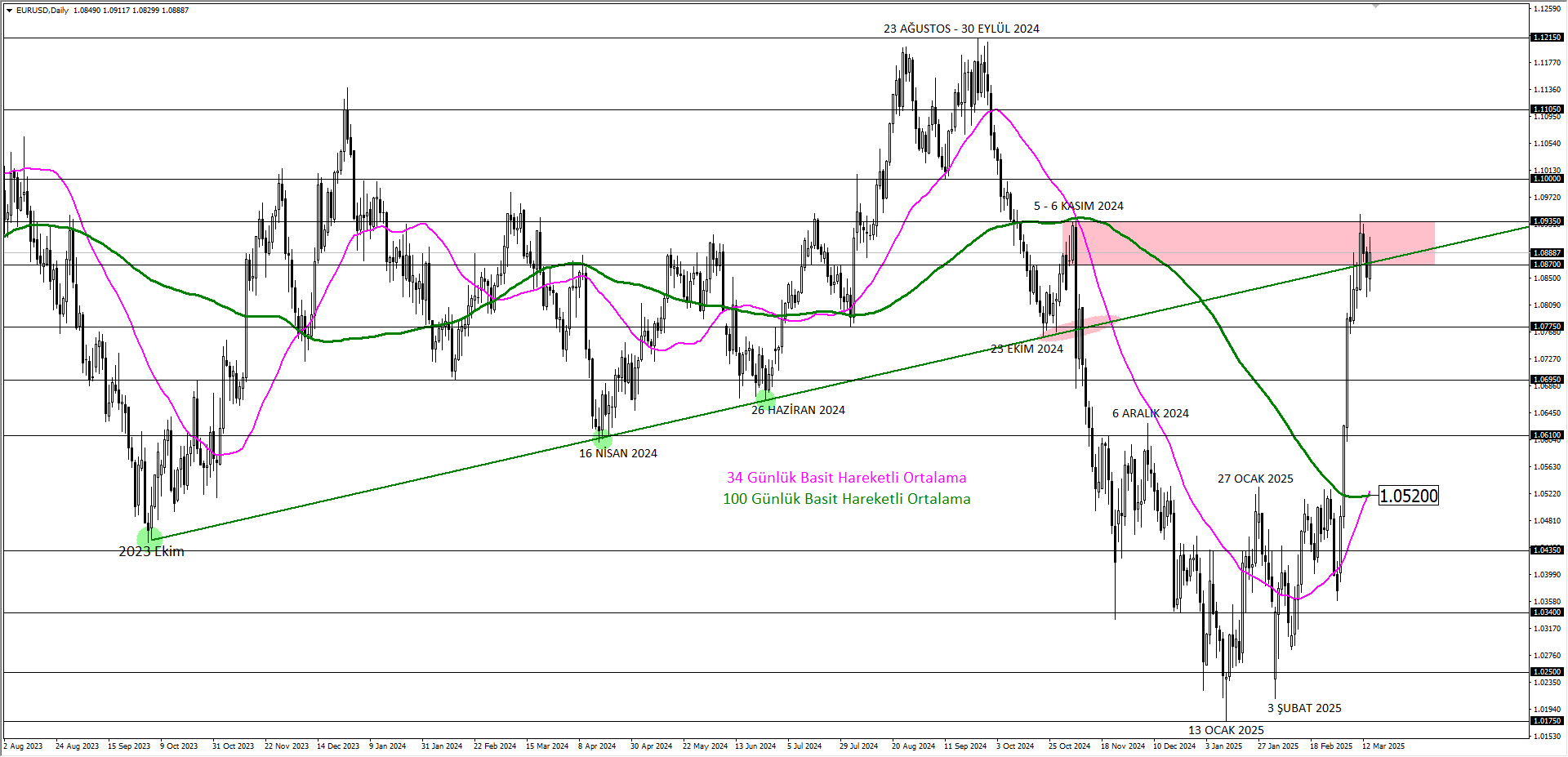Click the 'EURUSD,Daily' symbol title text
Screen dimensions: 1568x757
pos(42,11)
